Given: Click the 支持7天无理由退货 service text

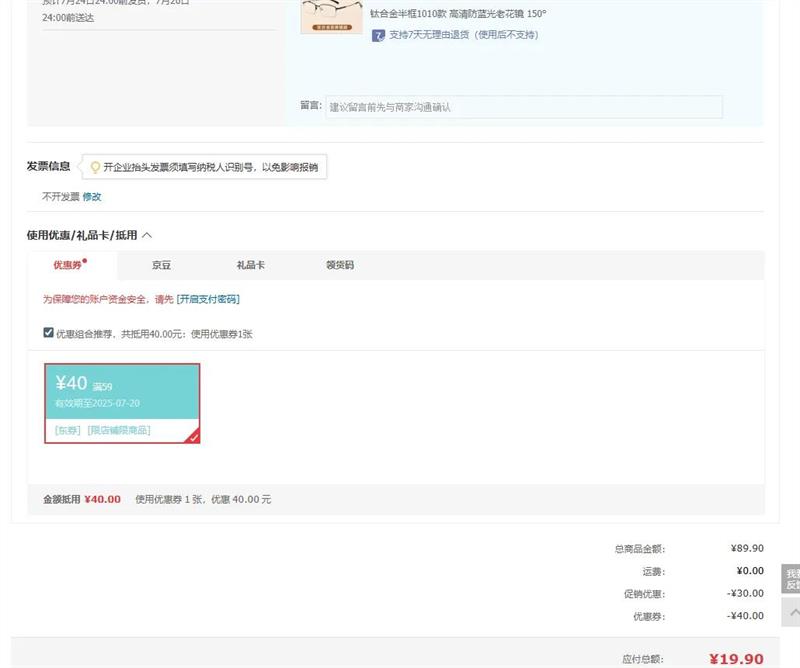Looking at the screenshot, I should pos(463,35).
